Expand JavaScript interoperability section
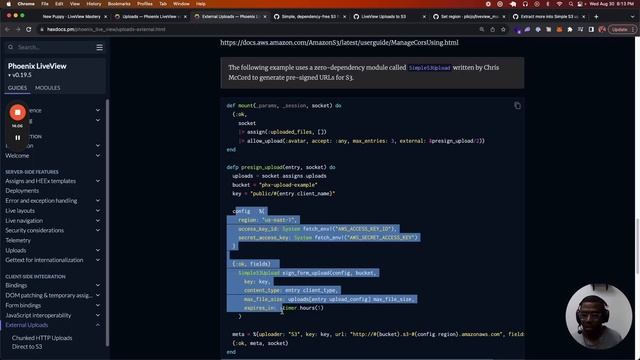 [x=98, y=315]
